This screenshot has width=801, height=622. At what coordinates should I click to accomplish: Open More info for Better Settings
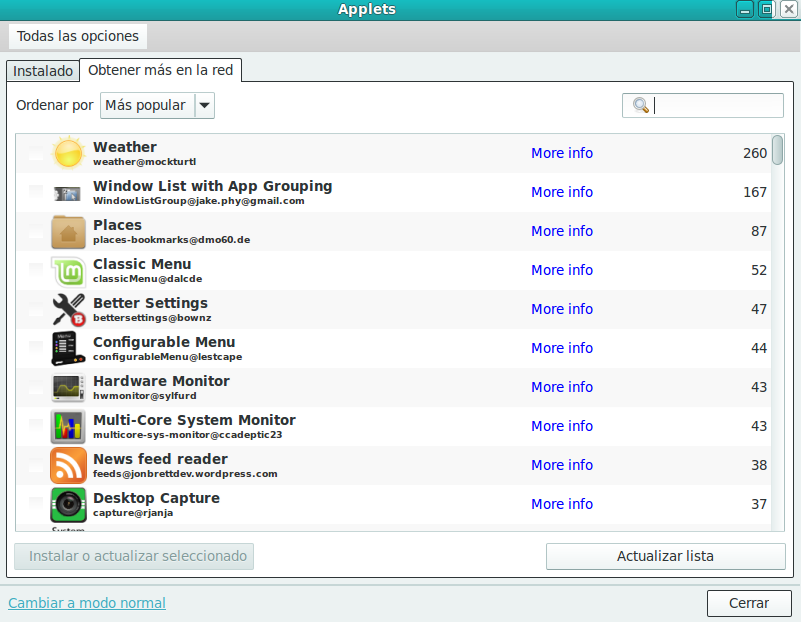[x=562, y=309]
